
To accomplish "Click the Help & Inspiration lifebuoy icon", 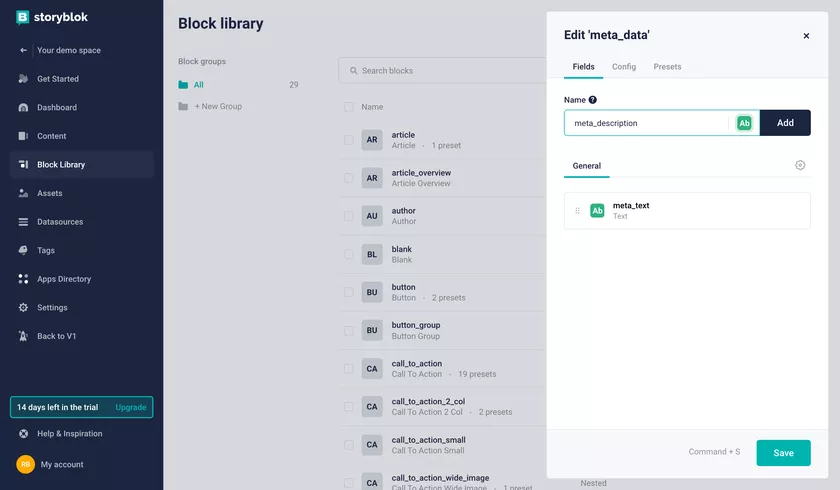I will [24, 434].
